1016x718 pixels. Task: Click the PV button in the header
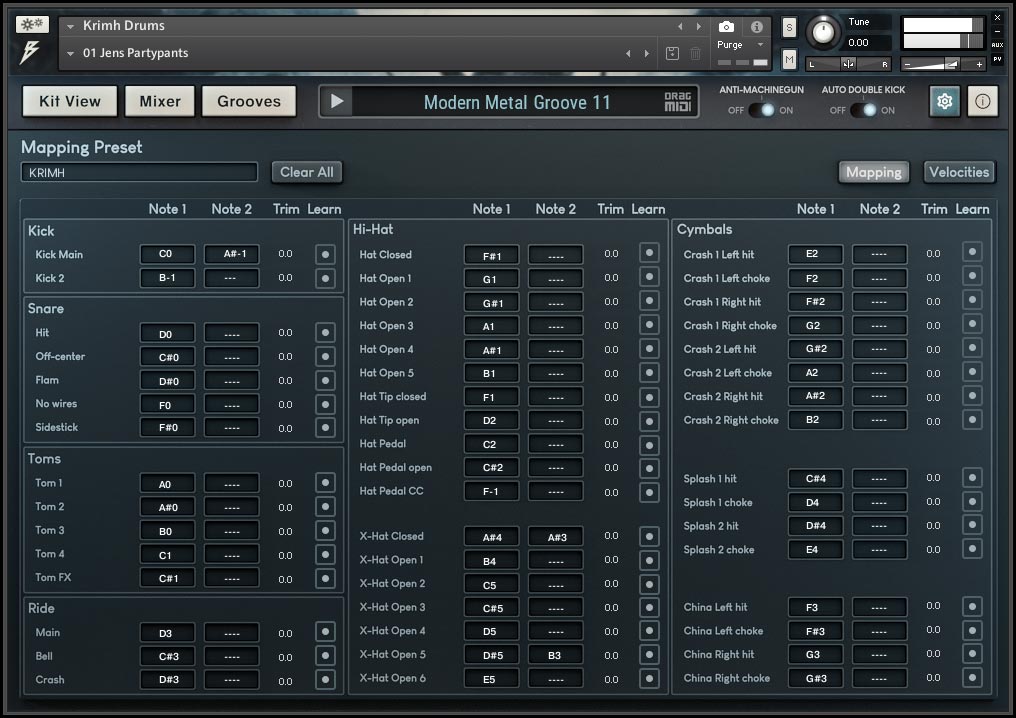[x=997, y=59]
